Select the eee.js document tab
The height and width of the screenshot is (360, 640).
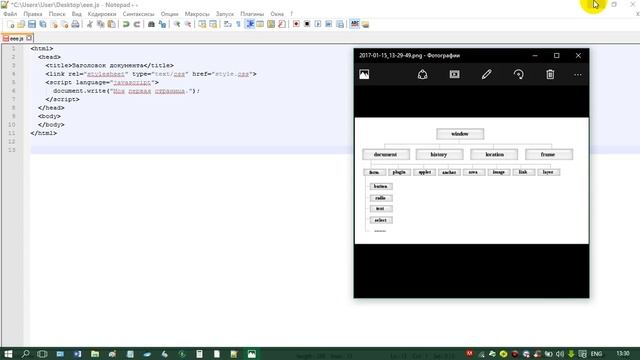(x=17, y=38)
